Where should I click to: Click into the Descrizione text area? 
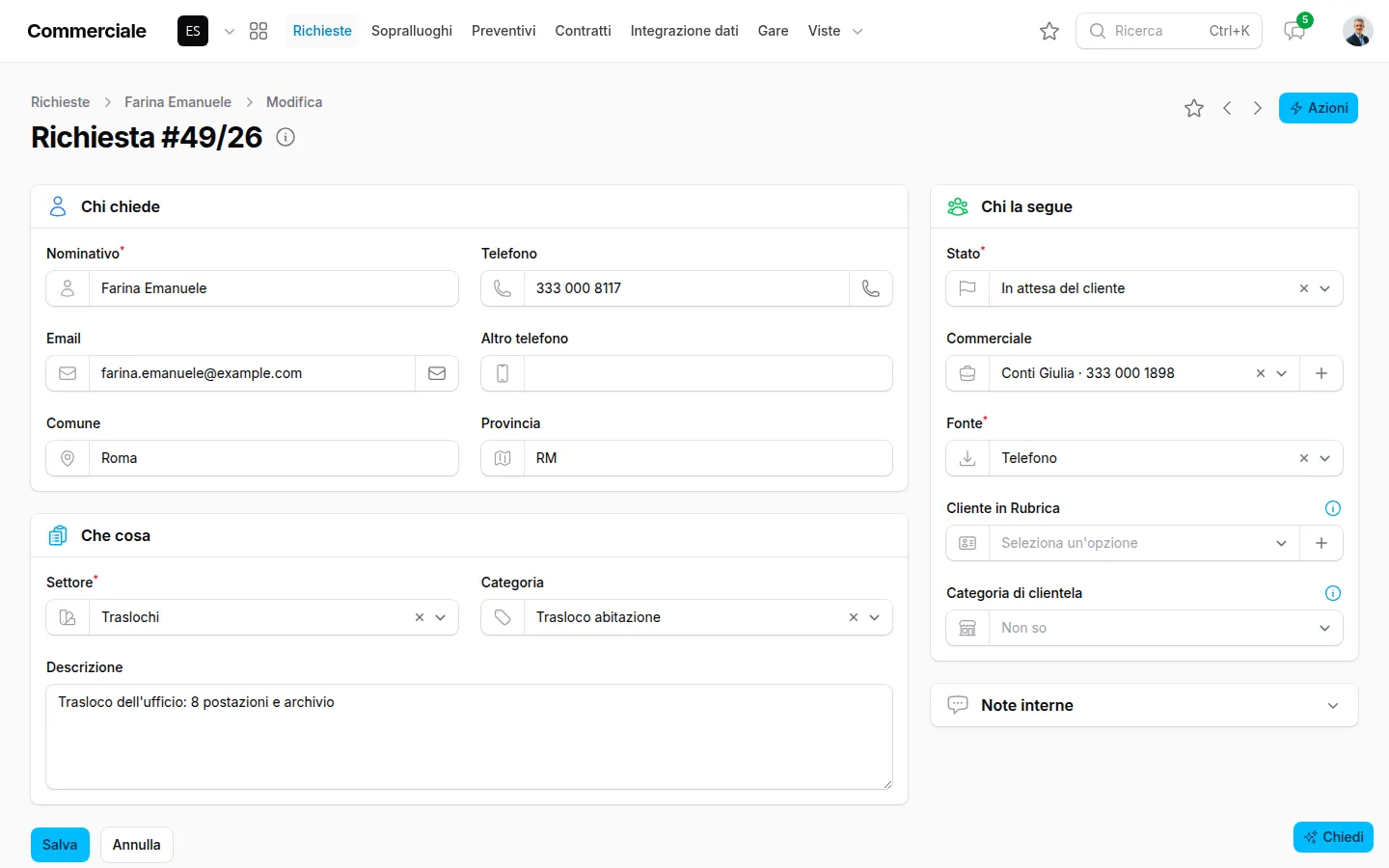(x=469, y=737)
